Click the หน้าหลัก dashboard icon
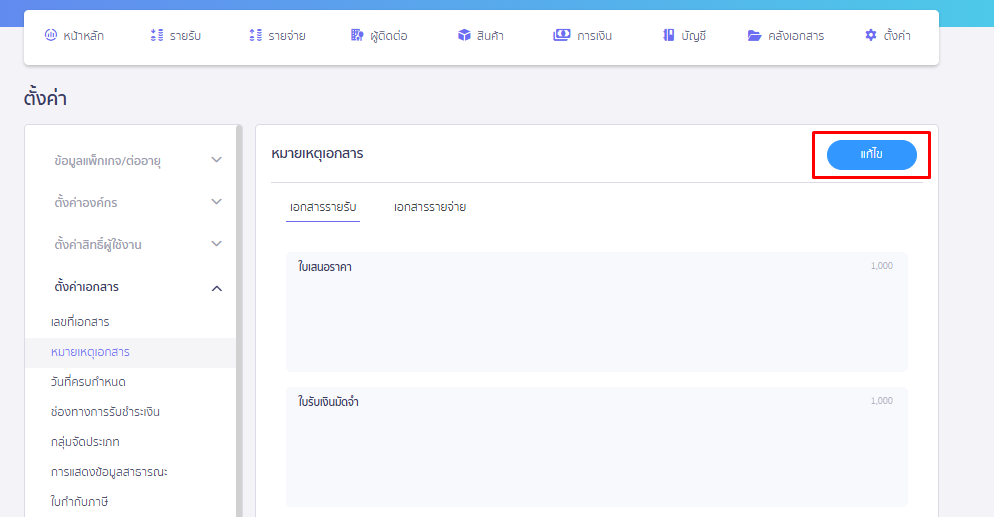Image resolution: width=994 pixels, height=517 pixels. point(51,35)
